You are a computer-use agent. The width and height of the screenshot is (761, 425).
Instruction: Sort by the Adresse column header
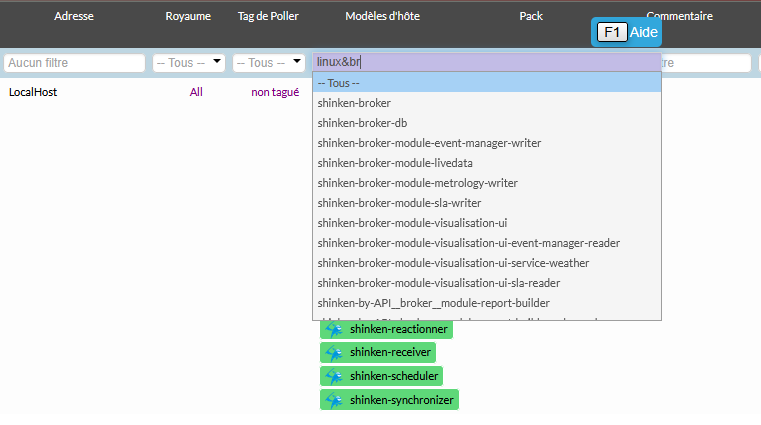[x=76, y=16]
